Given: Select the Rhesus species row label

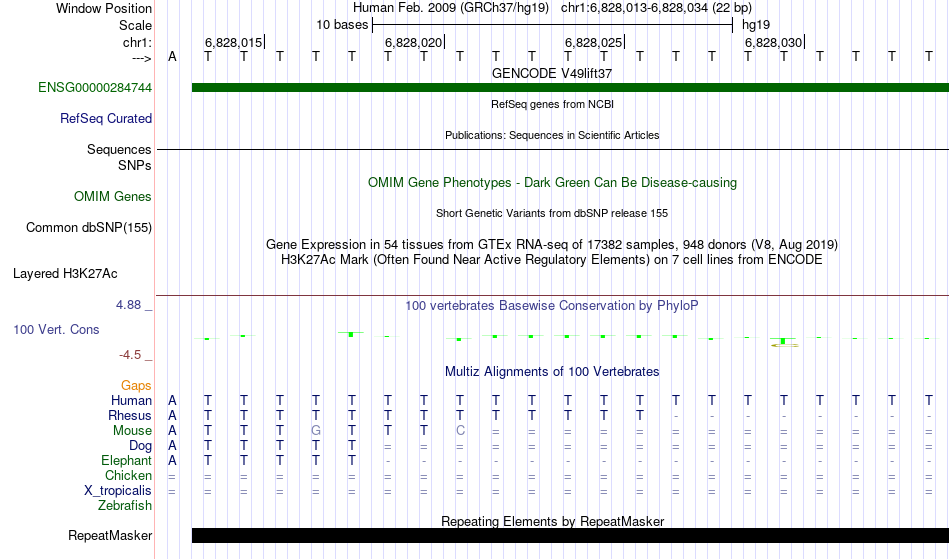Looking at the screenshot, I should [130, 415].
